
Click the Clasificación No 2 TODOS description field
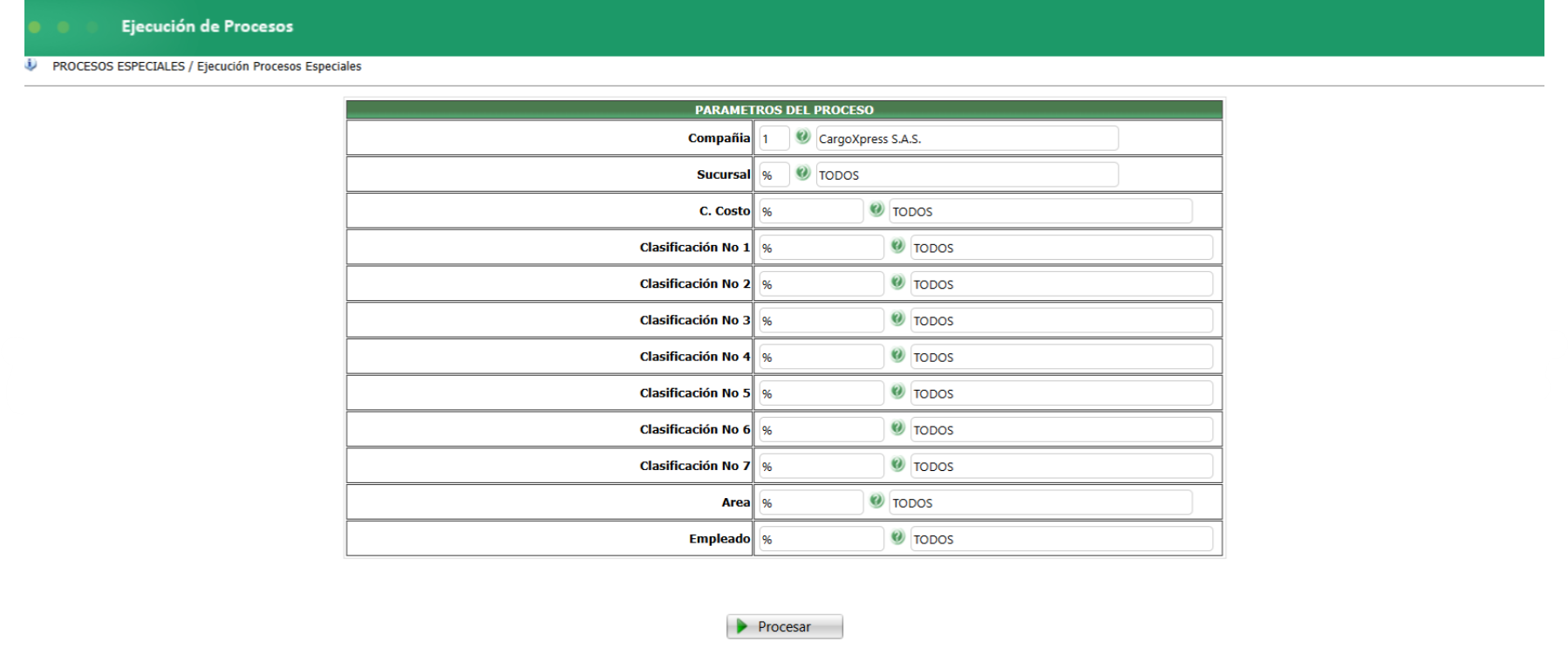(1061, 284)
